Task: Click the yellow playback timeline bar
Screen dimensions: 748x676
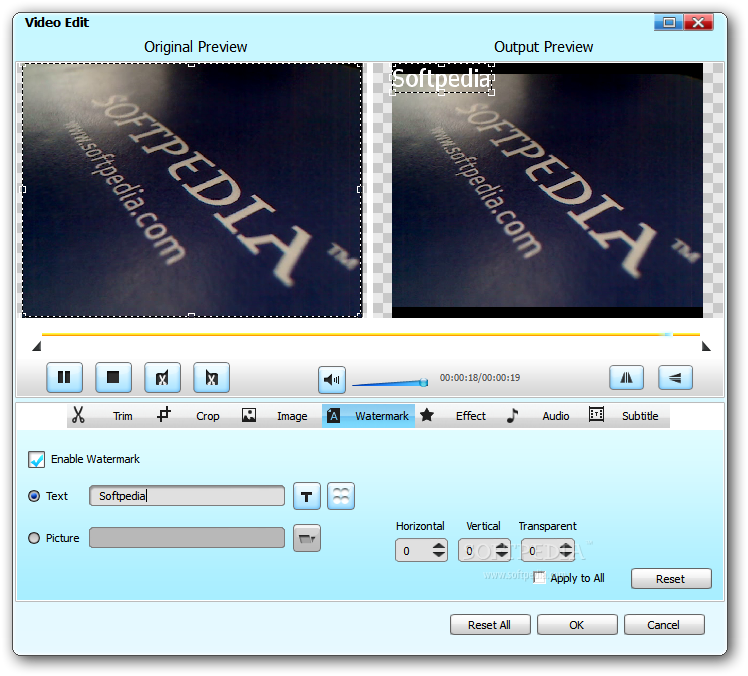Action: click(371, 334)
